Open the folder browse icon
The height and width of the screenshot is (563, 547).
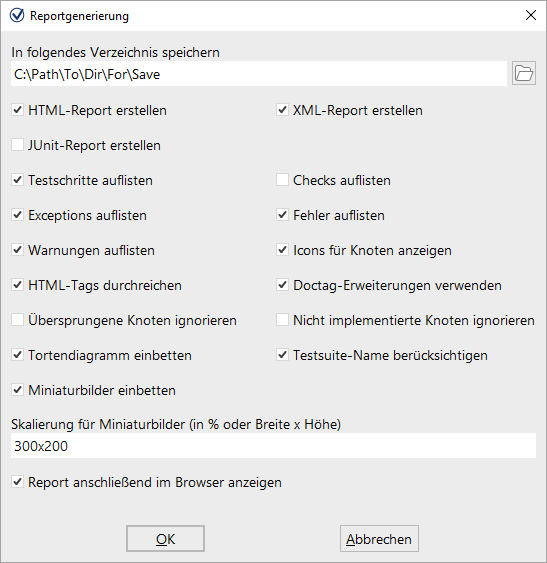coord(524,73)
